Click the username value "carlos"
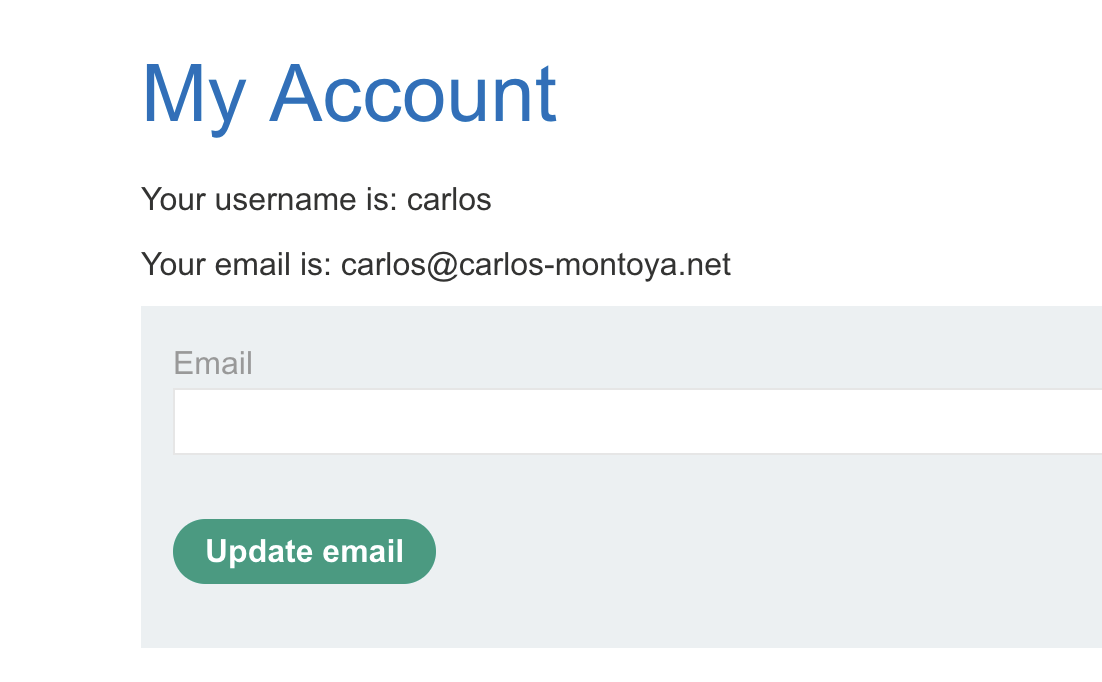1102x682 pixels. (449, 200)
